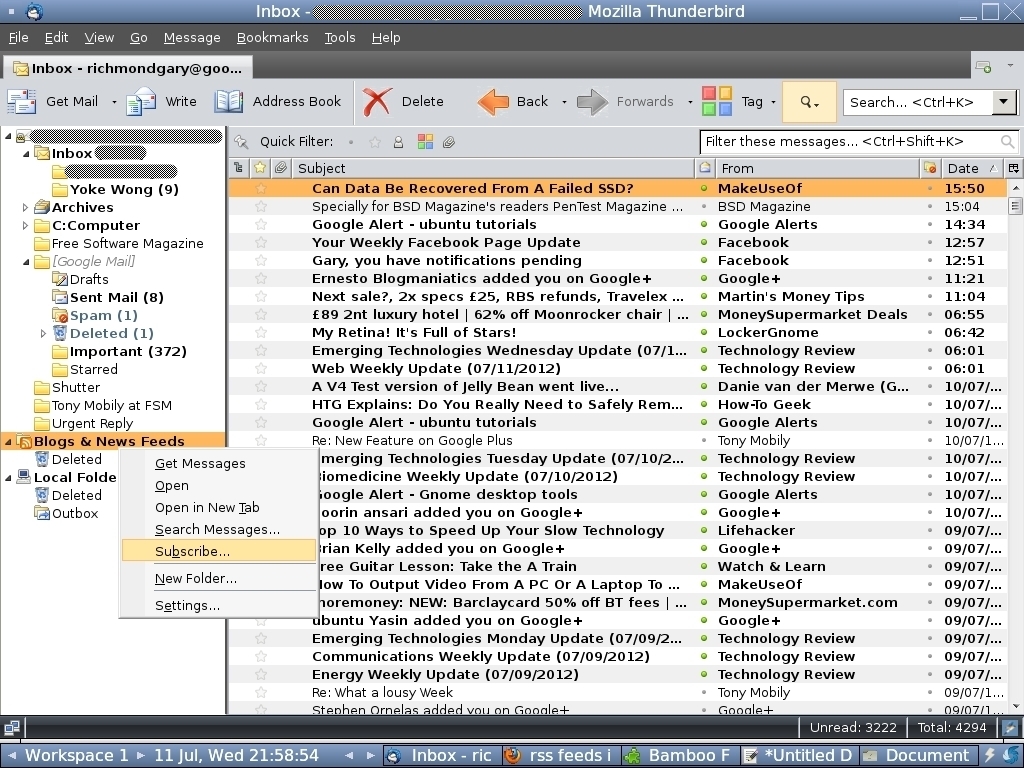The height and width of the screenshot is (768, 1024).
Task: Click the orange Back arrow icon
Action: [493, 102]
